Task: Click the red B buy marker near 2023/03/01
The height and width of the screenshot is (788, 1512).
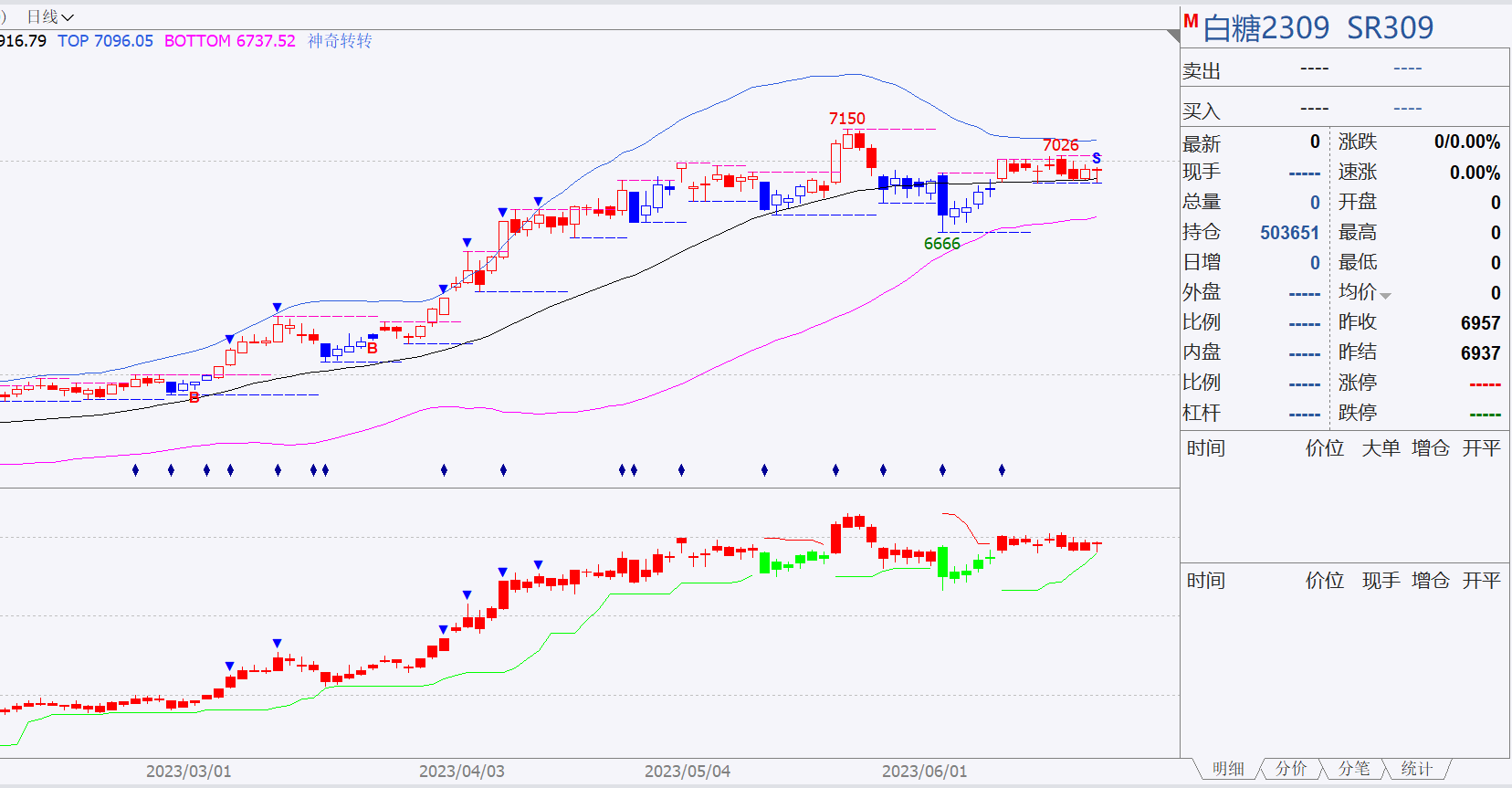Action: click(x=194, y=397)
